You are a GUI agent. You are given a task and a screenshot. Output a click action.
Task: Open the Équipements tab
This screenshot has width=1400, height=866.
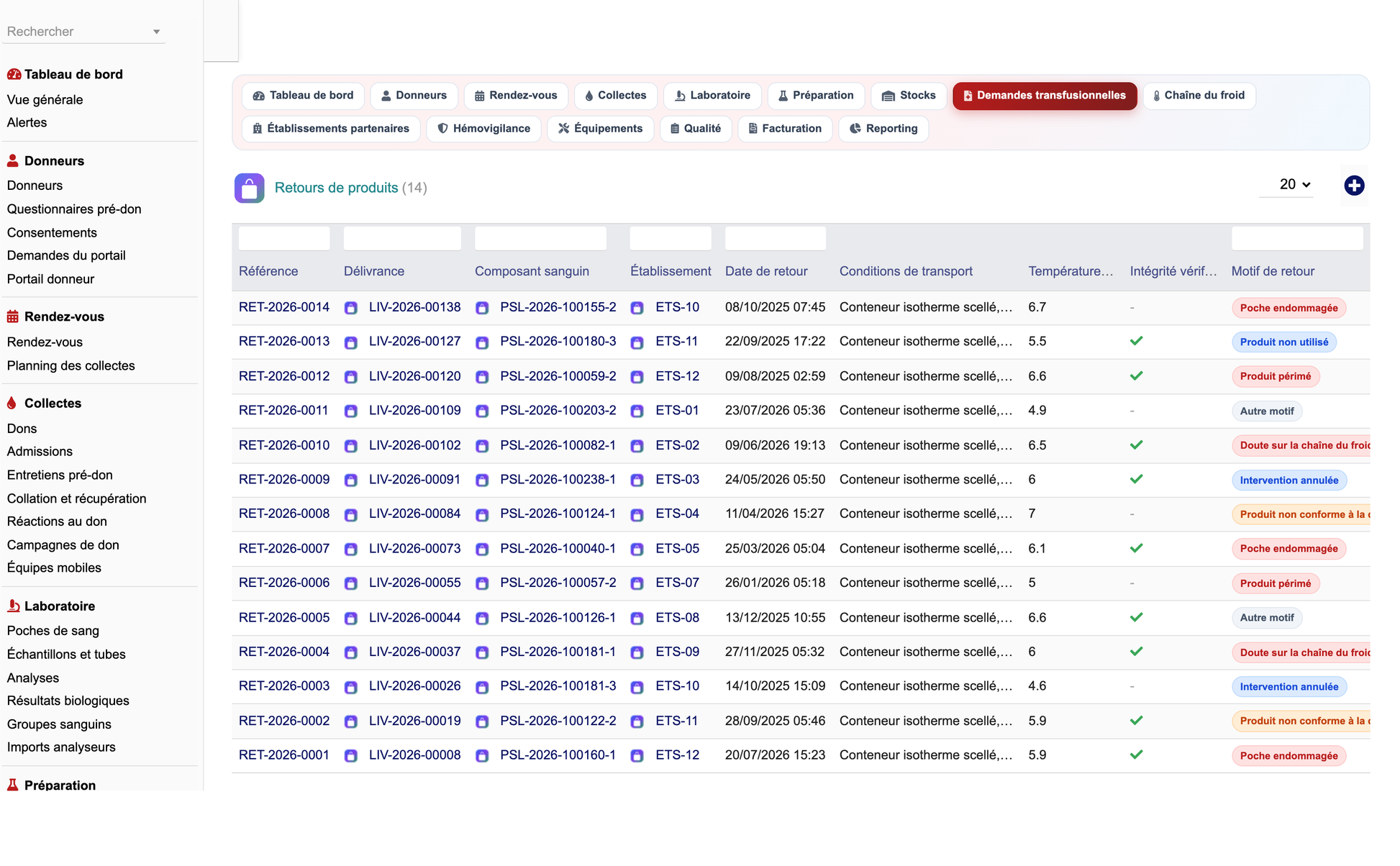tap(601, 129)
